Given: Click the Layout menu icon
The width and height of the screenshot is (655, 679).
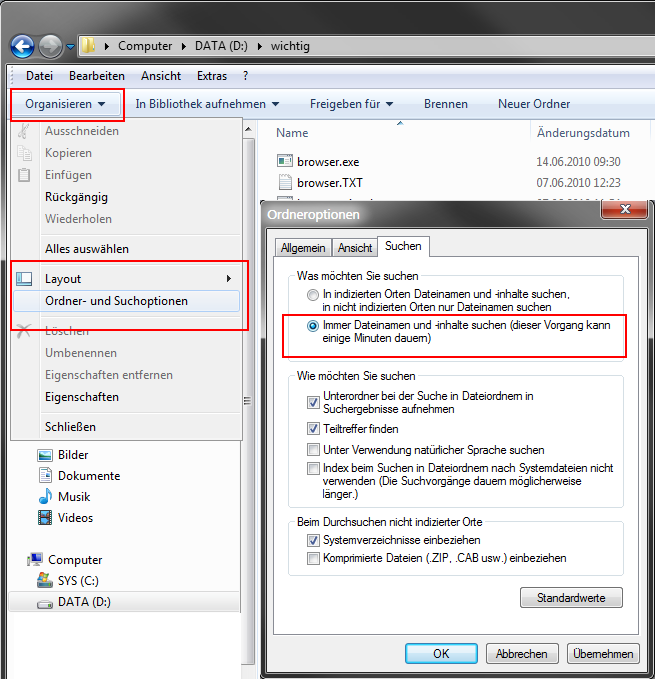Looking at the screenshot, I should (x=24, y=279).
